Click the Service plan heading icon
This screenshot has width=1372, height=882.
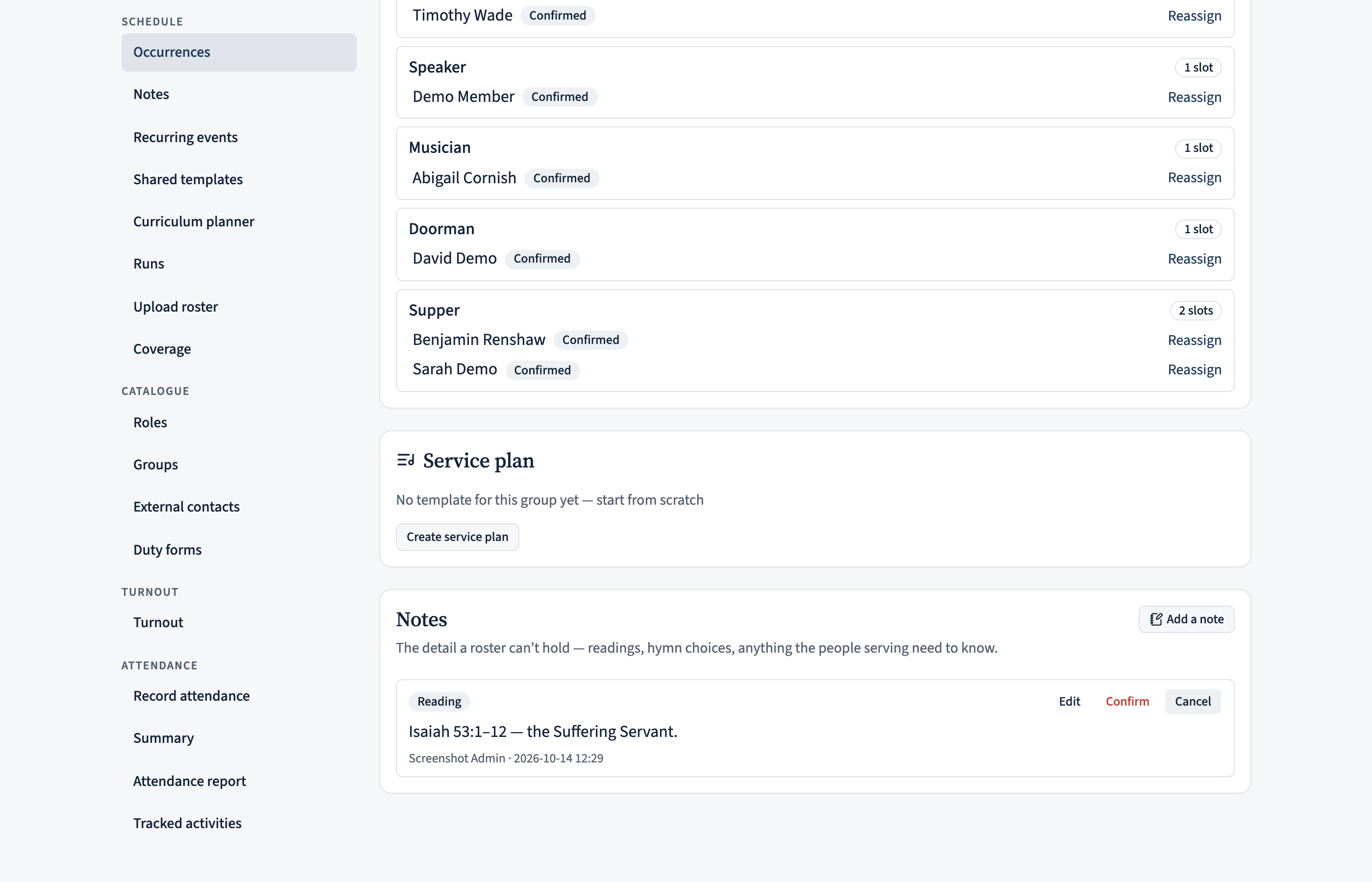405,460
